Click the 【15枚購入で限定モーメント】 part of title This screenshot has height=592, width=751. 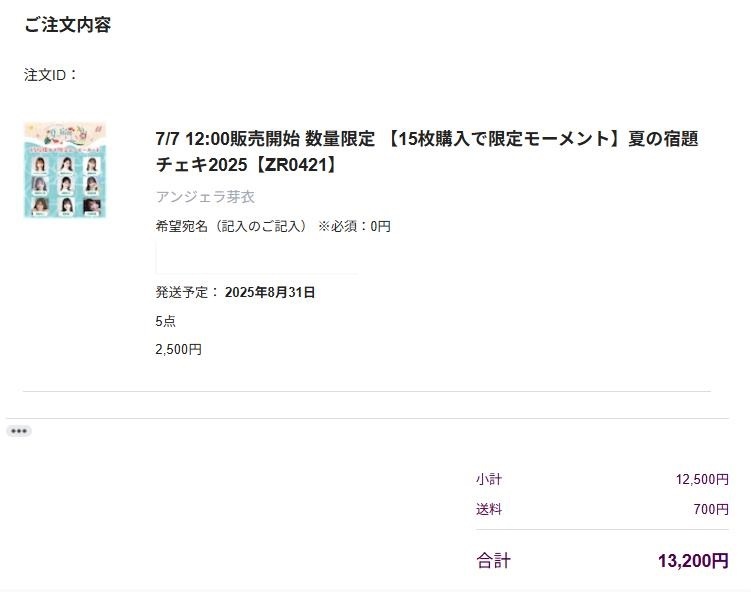[502, 139]
